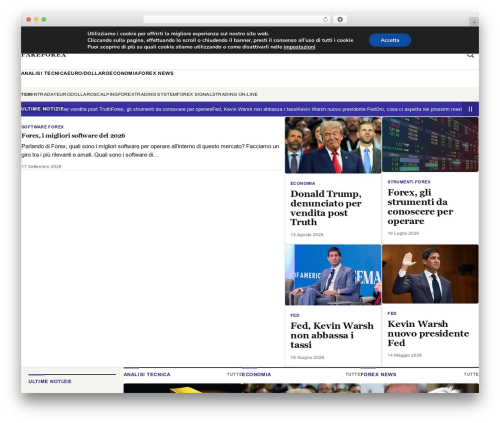Viewport: 500px width, 423px height.
Task: Click the FED label above 'non abbassa i tassi'
Action: (295, 315)
